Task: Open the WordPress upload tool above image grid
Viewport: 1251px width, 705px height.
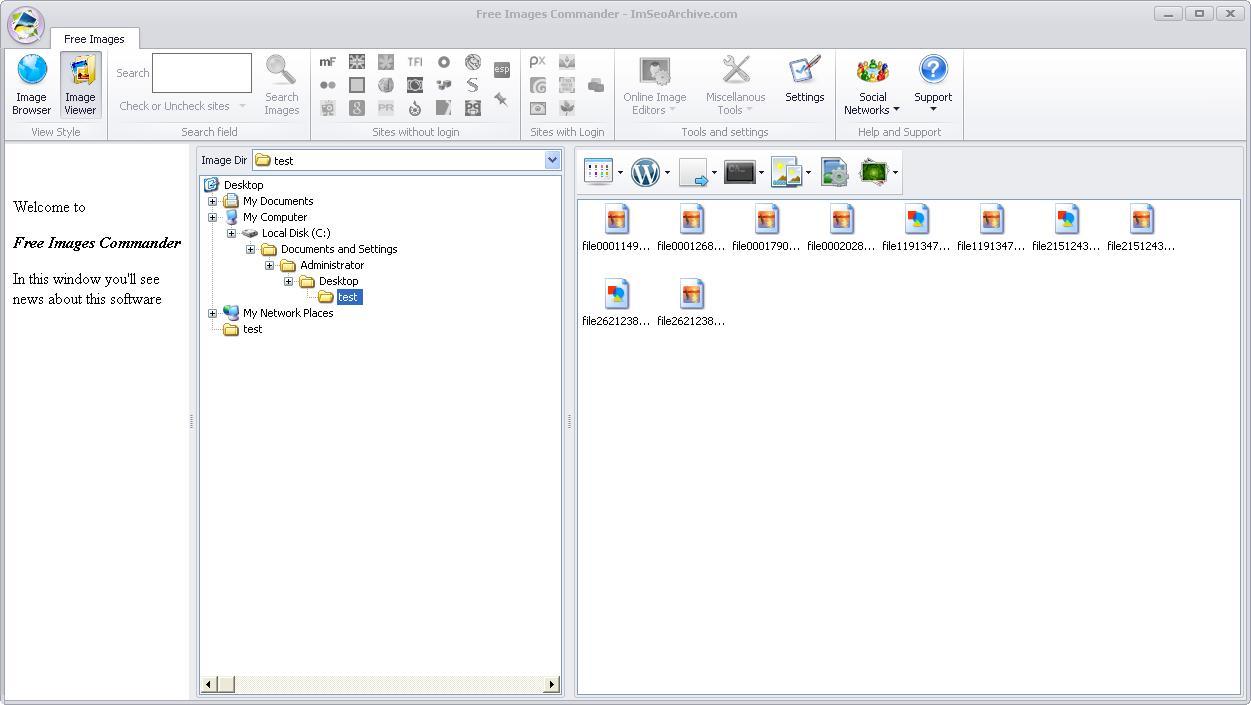Action: click(x=645, y=172)
